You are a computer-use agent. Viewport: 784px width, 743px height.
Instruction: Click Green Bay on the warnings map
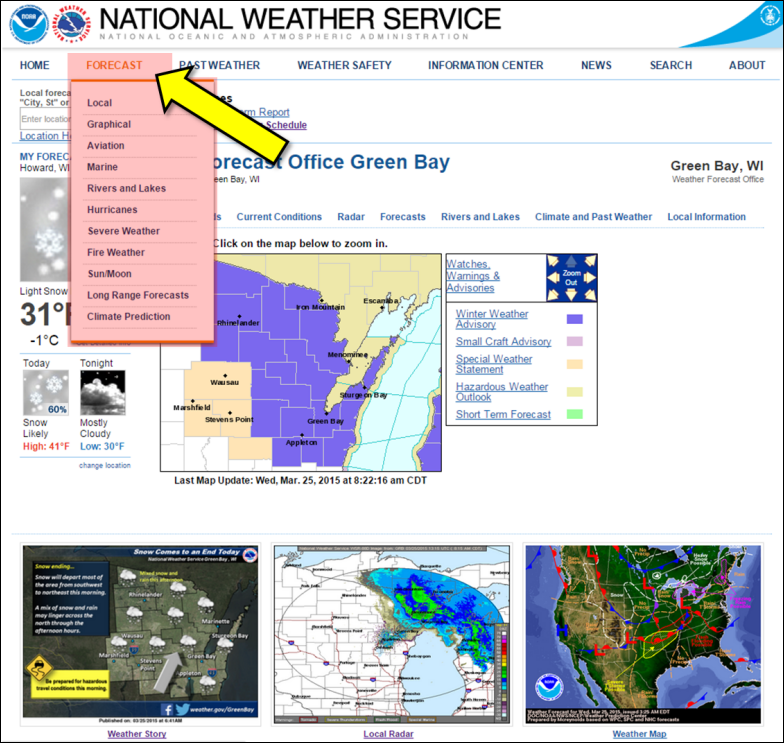326,419
